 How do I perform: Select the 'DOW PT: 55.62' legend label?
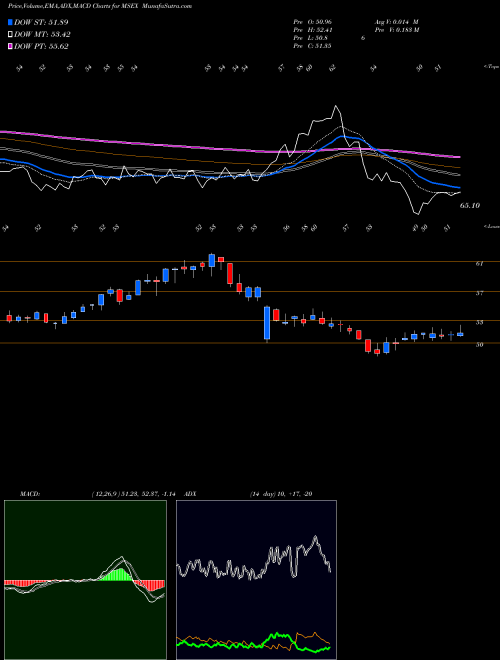(41, 46)
